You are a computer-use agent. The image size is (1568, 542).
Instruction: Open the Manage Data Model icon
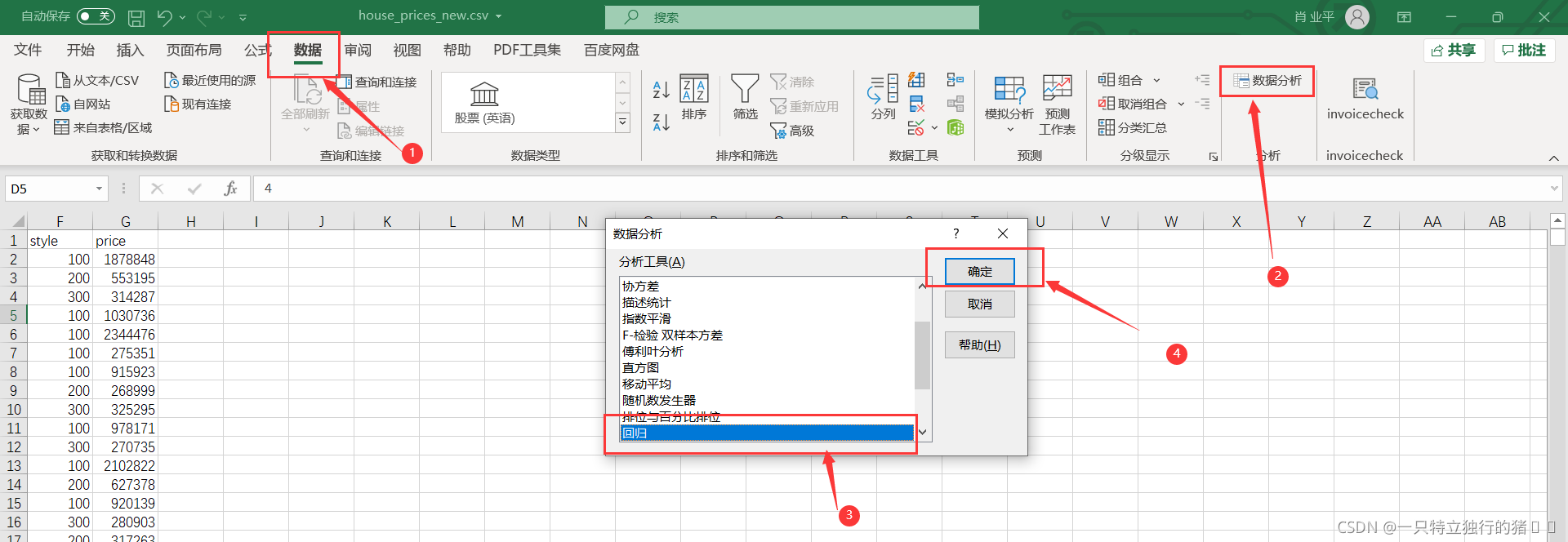955,127
